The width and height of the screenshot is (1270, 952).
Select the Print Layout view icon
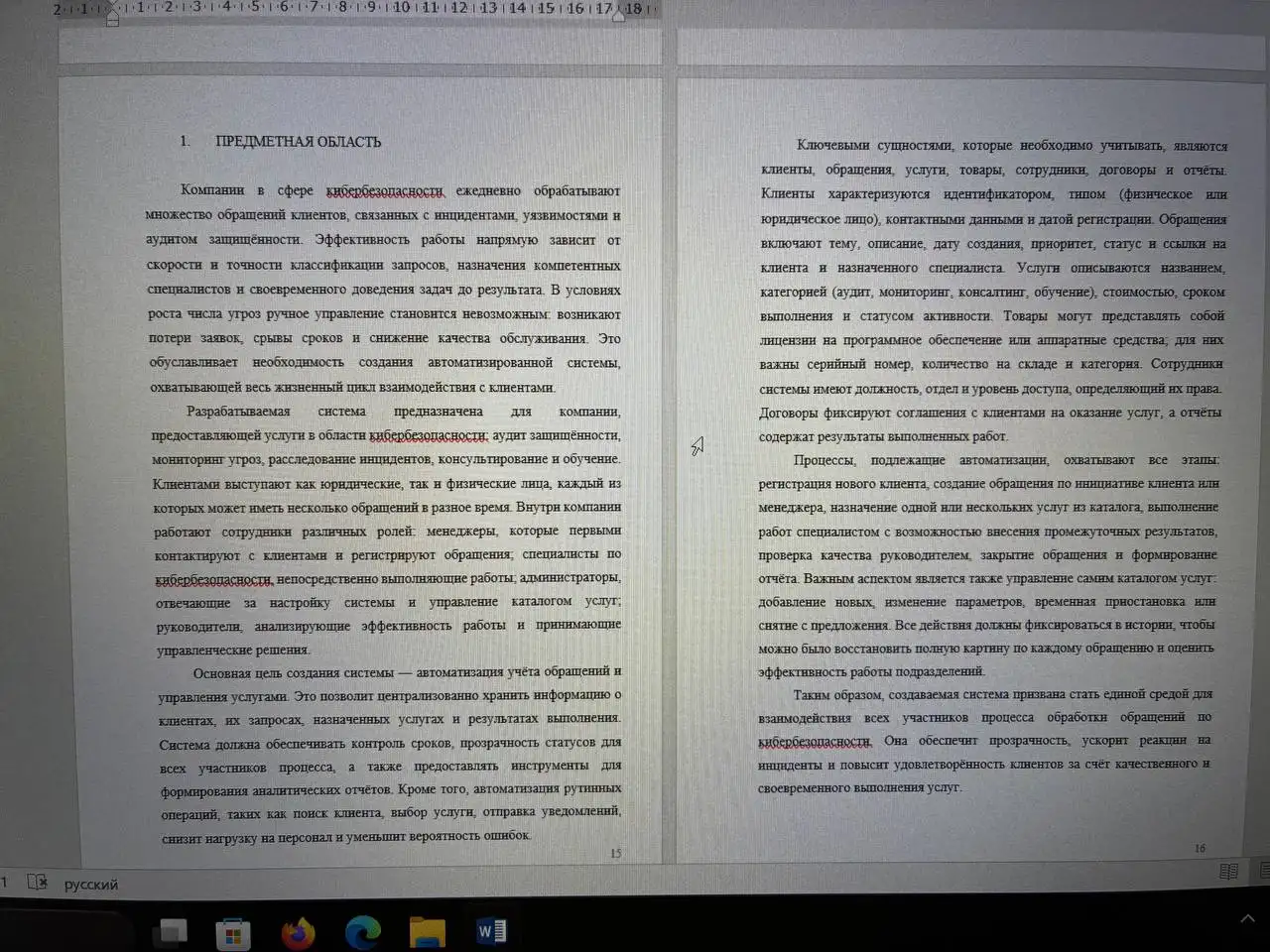click(1263, 871)
